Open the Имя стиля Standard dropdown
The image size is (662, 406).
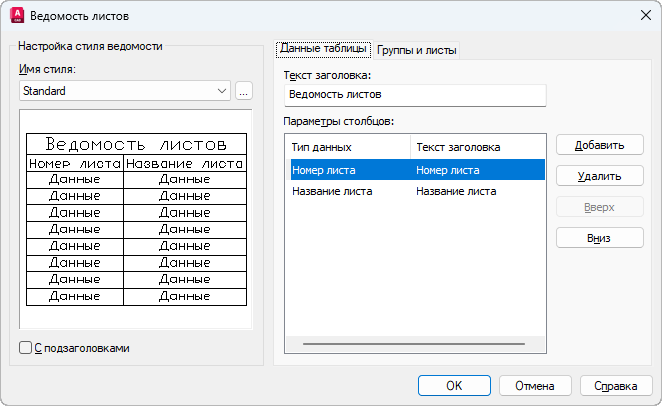point(125,91)
